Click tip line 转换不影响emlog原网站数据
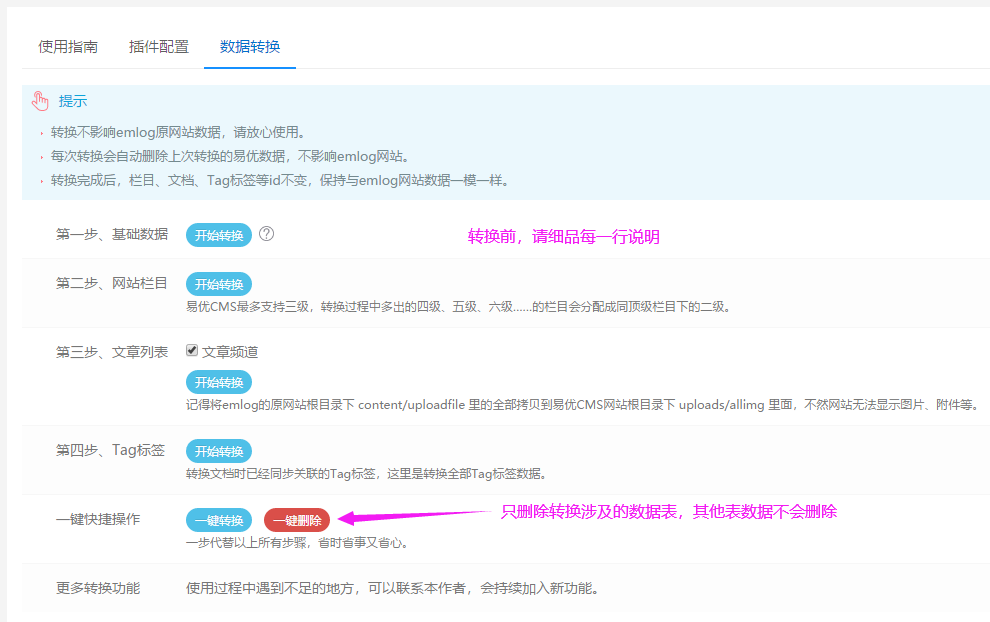Image resolution: width=990 pixels, height=622 pixels. coord(178,132)
